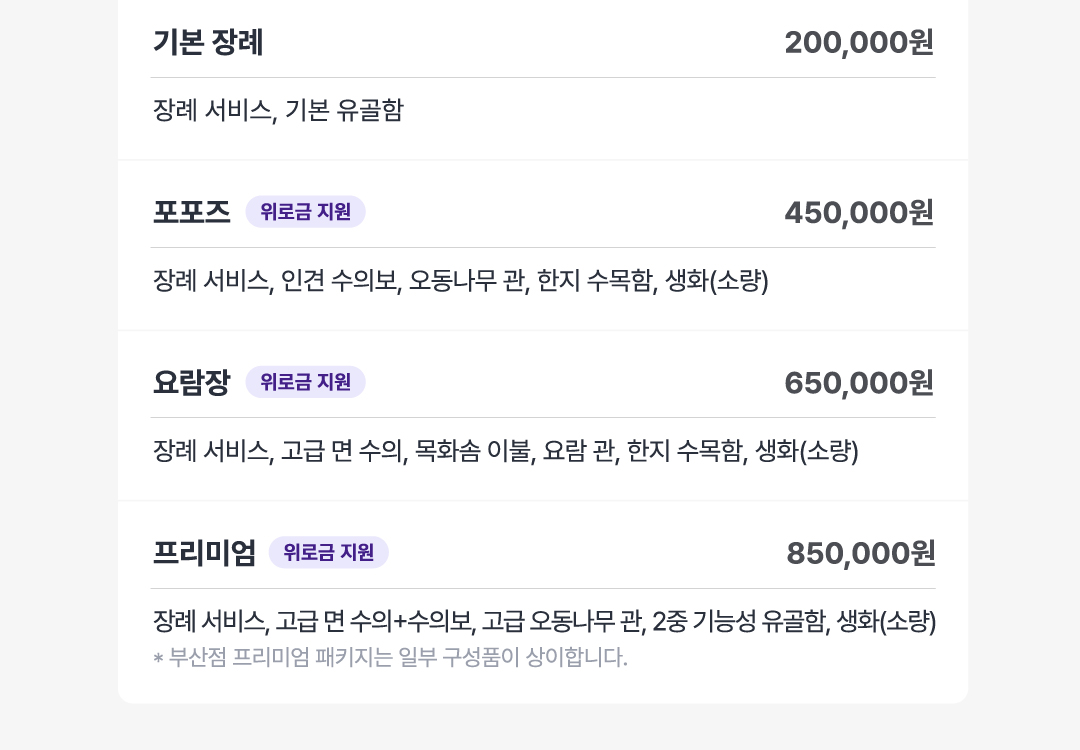Screen dimensions: 1080x750
Task: Click 고급 오동나무 관 in 프리미엄 row
Action: (x=563, y=621)
